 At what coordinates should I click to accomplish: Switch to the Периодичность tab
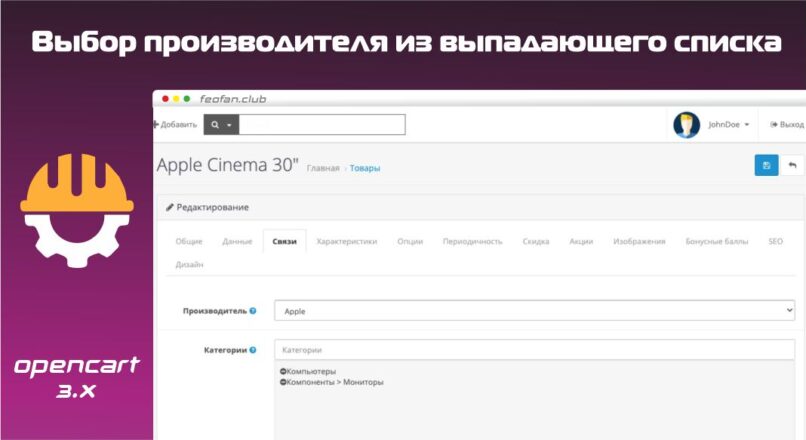click(472, 241)
